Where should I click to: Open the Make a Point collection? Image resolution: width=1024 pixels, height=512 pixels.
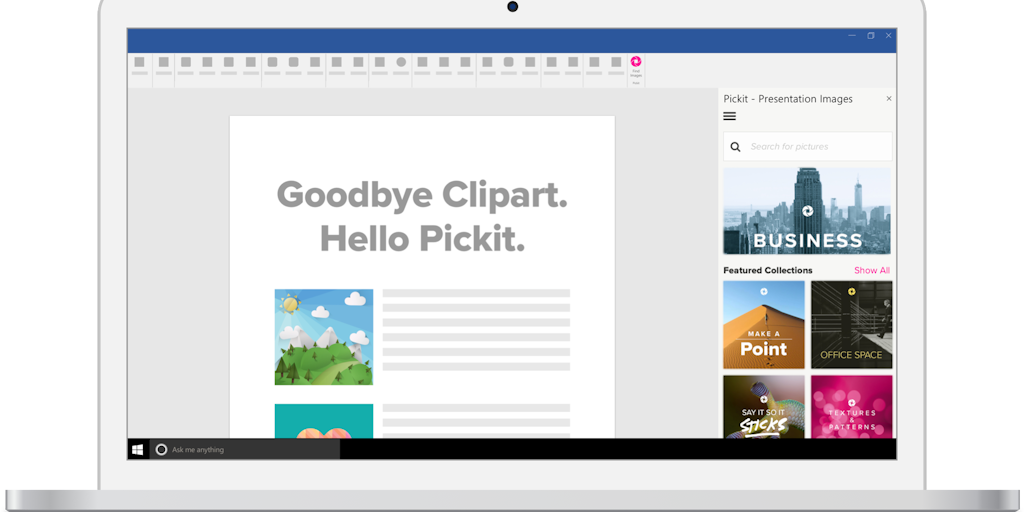[x=763, y=325]
